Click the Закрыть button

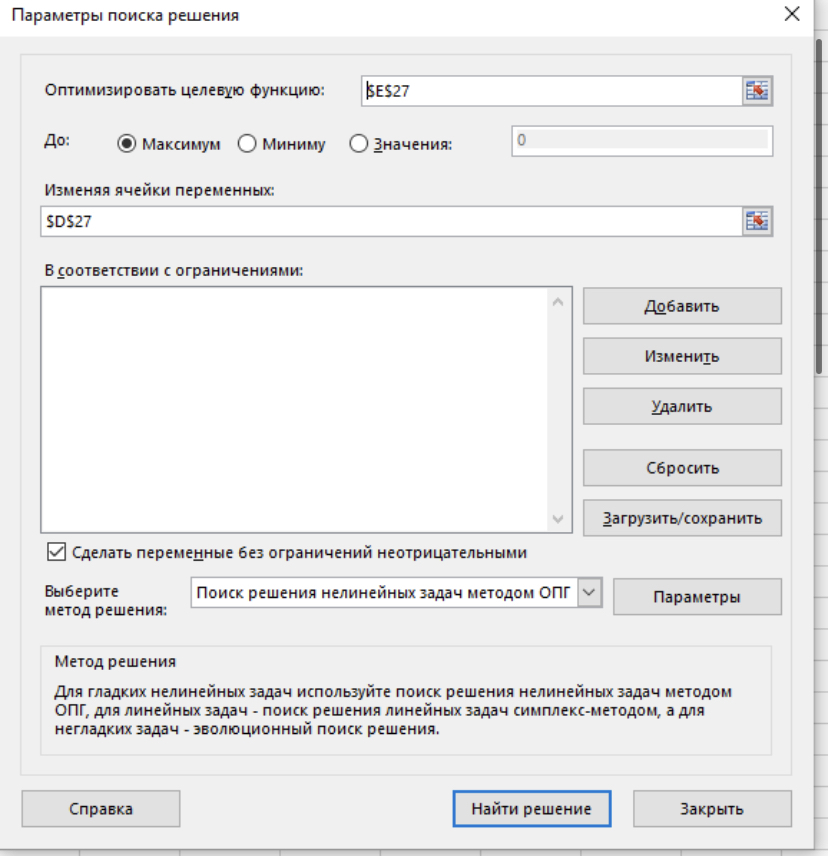[x=711, y=809]
